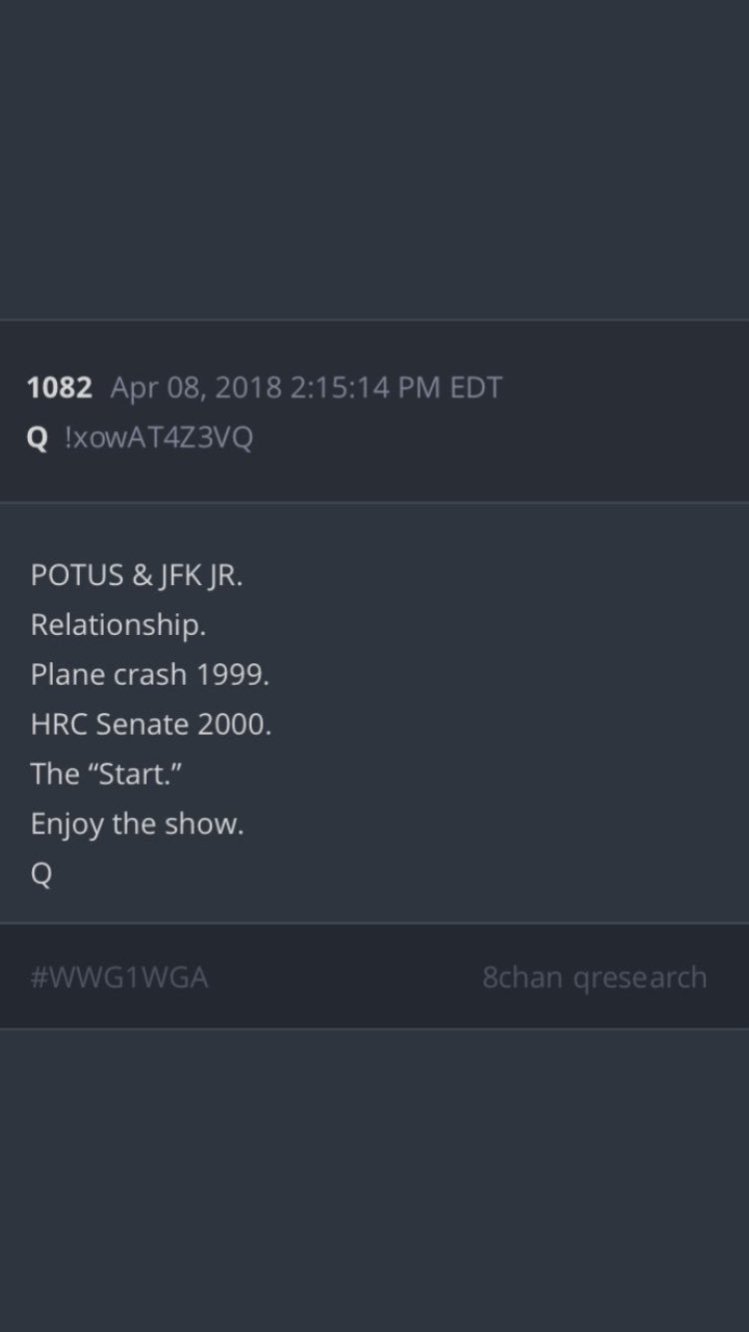Click the HRC Senate 2000. line
The width and height of the screenshot is (749, 1332).
pos(151,725)
